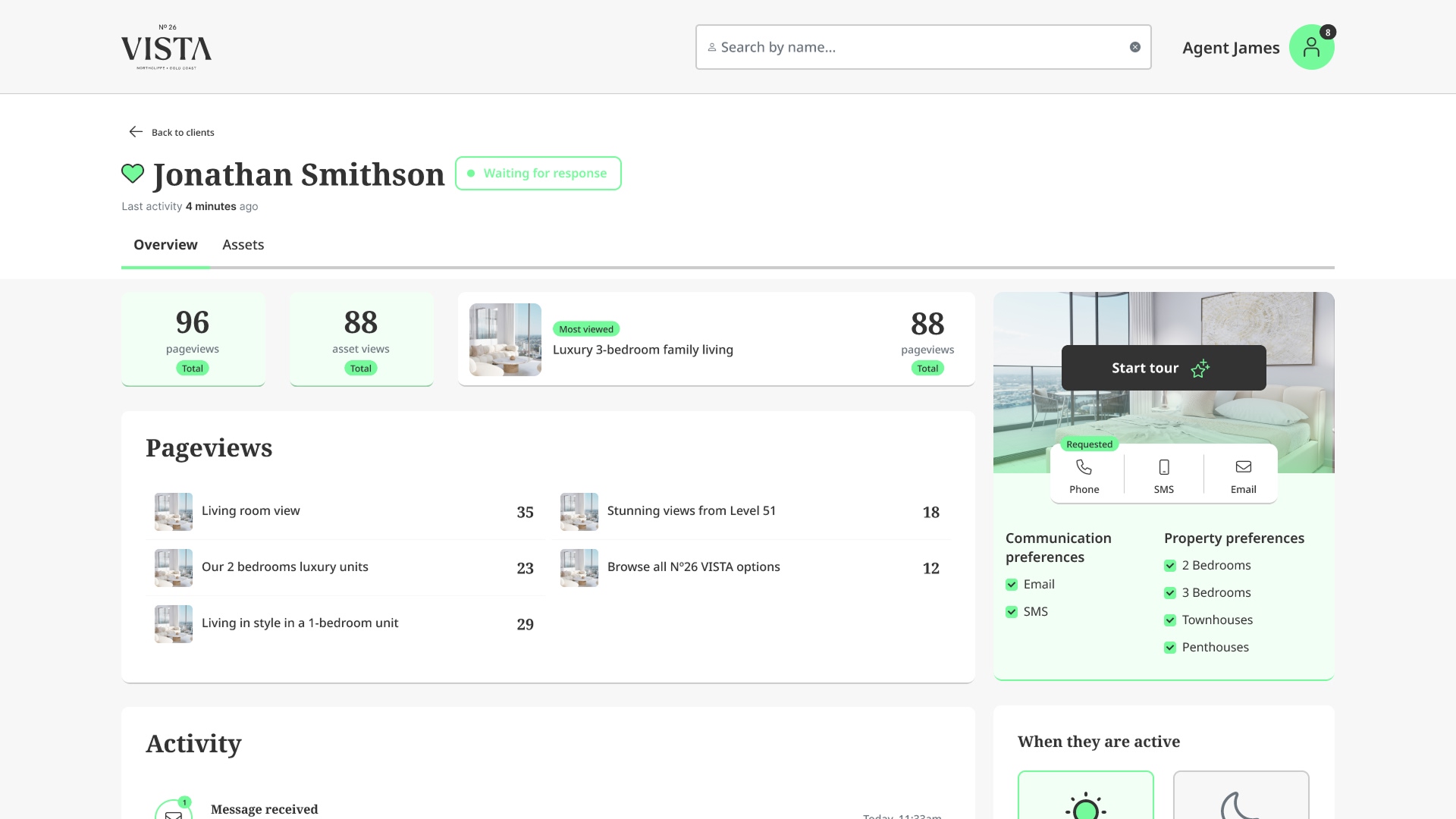Screen dimensions: 1456x819
Task: Toggle the Penthouses property preference checkbox
Action: point(1170,648)
